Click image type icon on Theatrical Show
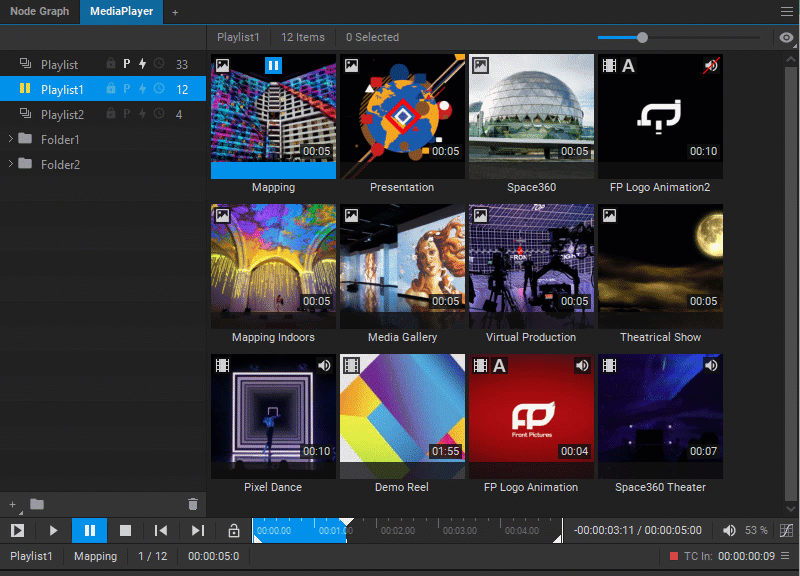 click(609, 215)
